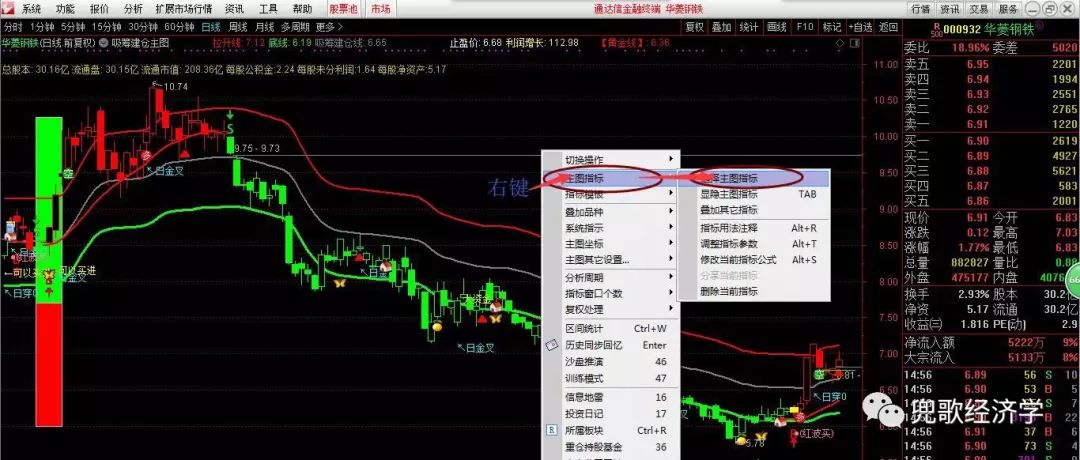The image size is (1080, 460).
Task: Click the 股票池 button
Action: 343,9
